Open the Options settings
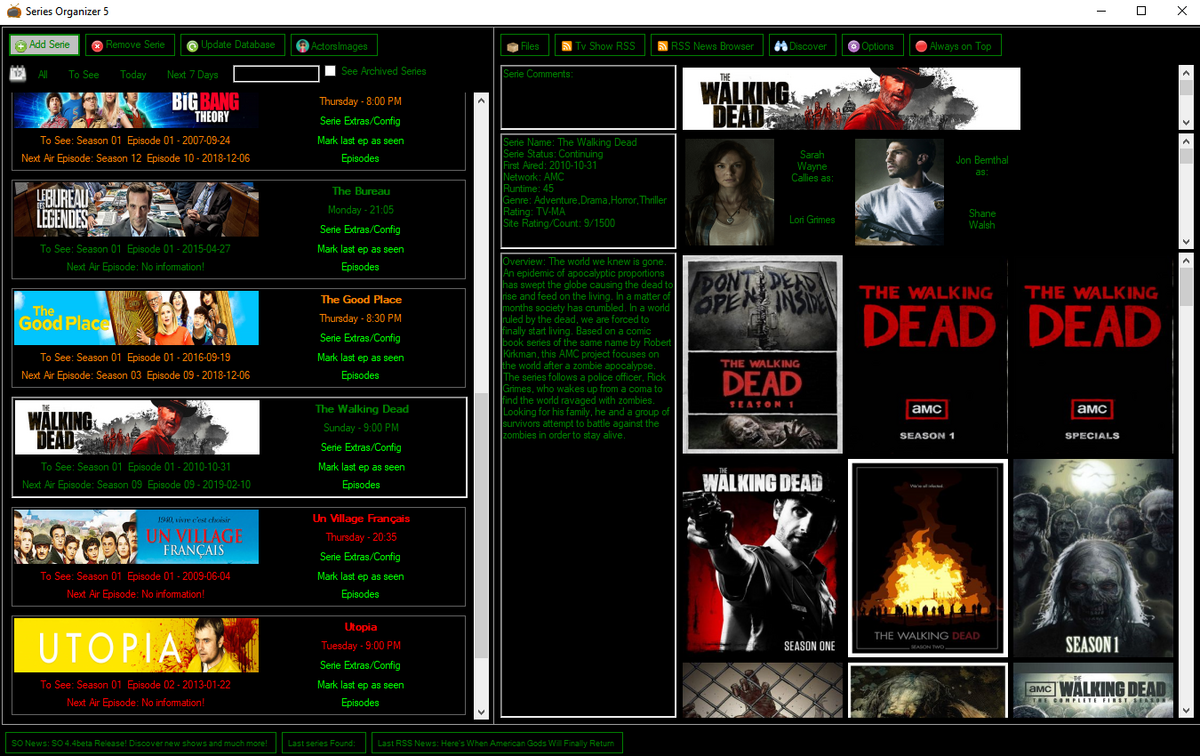The height and width of the screenshot is (756, 1200). [x=871, y=46]
